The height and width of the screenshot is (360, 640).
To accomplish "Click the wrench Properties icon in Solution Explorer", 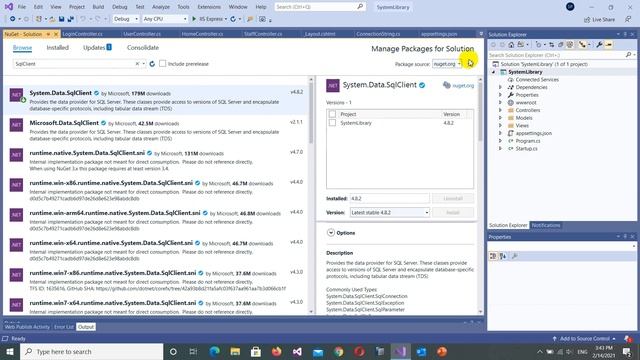I will click(599, 45).
